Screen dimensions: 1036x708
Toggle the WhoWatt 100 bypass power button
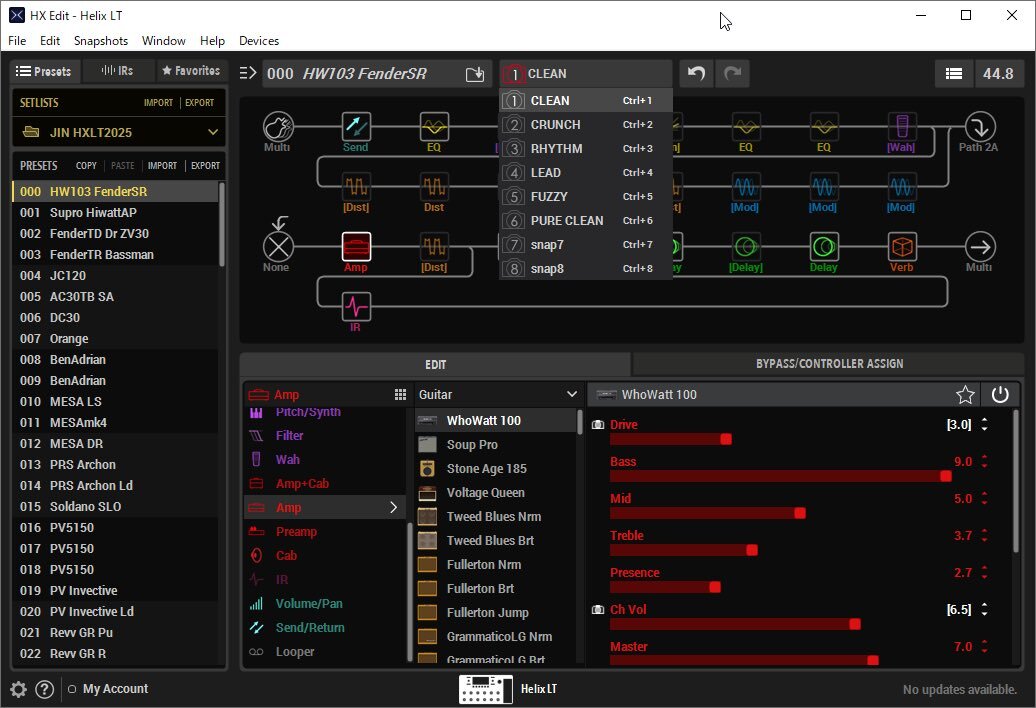click(x=1000, y=395)
